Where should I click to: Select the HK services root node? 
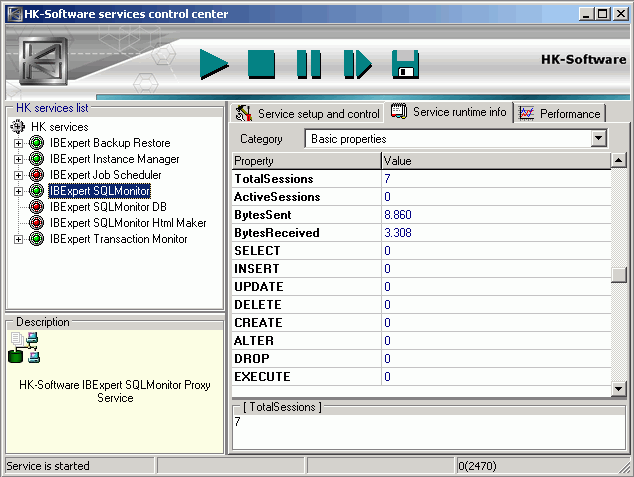point(59,127)
